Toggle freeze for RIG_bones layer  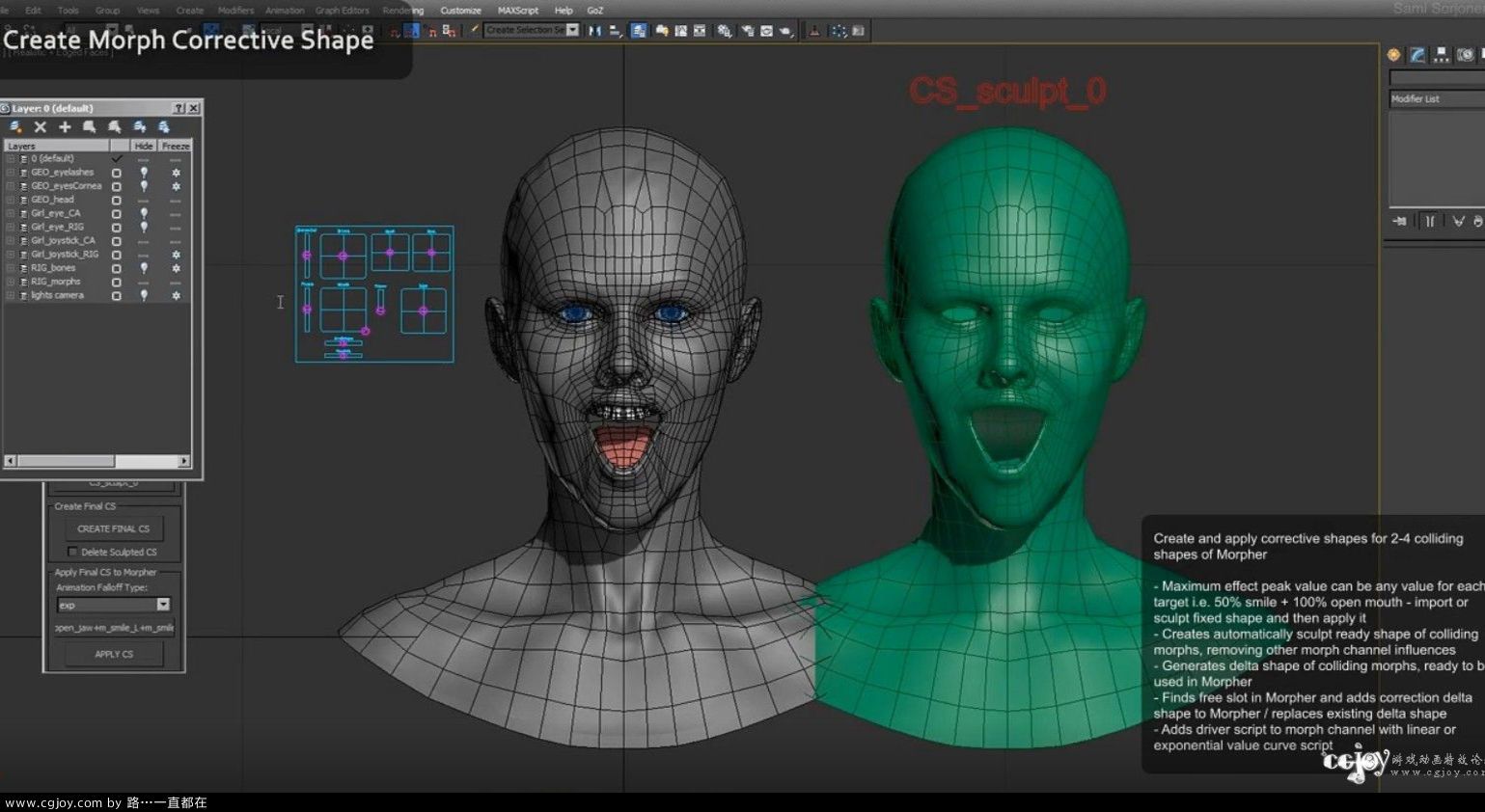[176, 268]
